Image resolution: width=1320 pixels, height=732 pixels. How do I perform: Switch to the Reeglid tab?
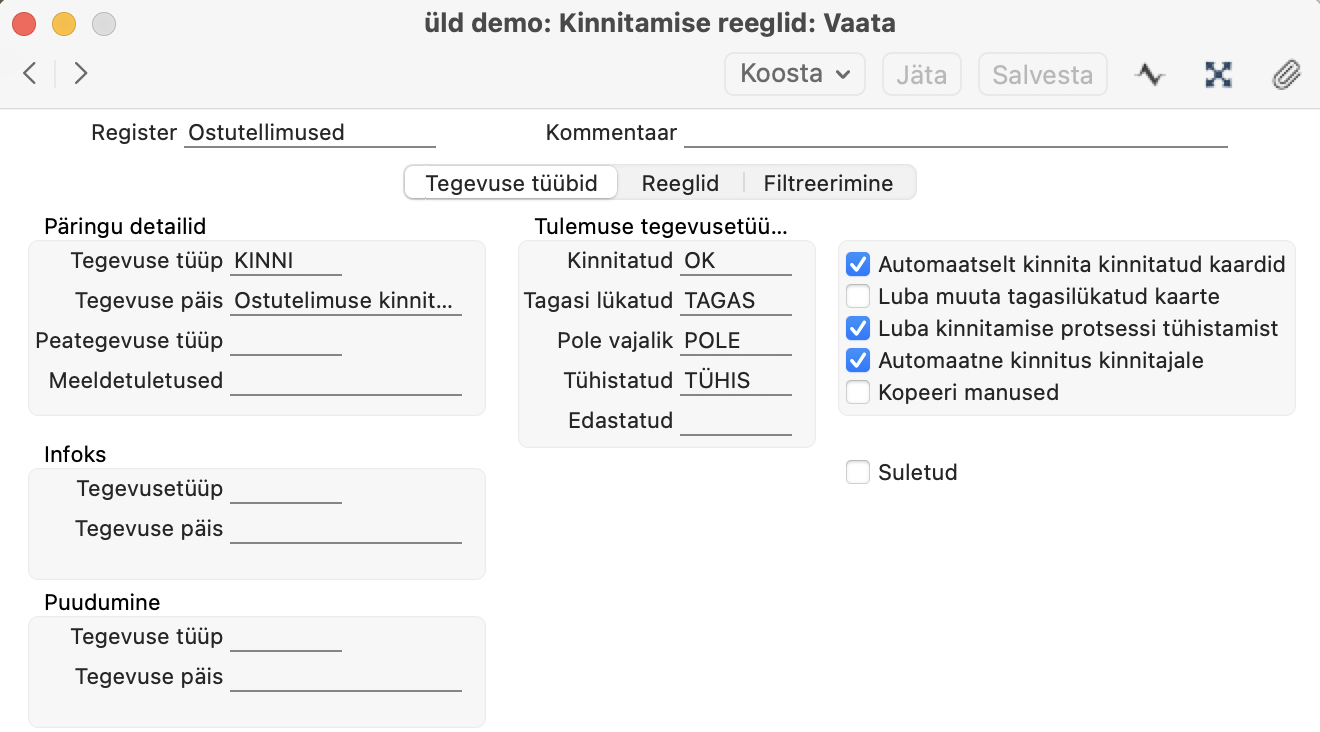(x=680, y=183)
